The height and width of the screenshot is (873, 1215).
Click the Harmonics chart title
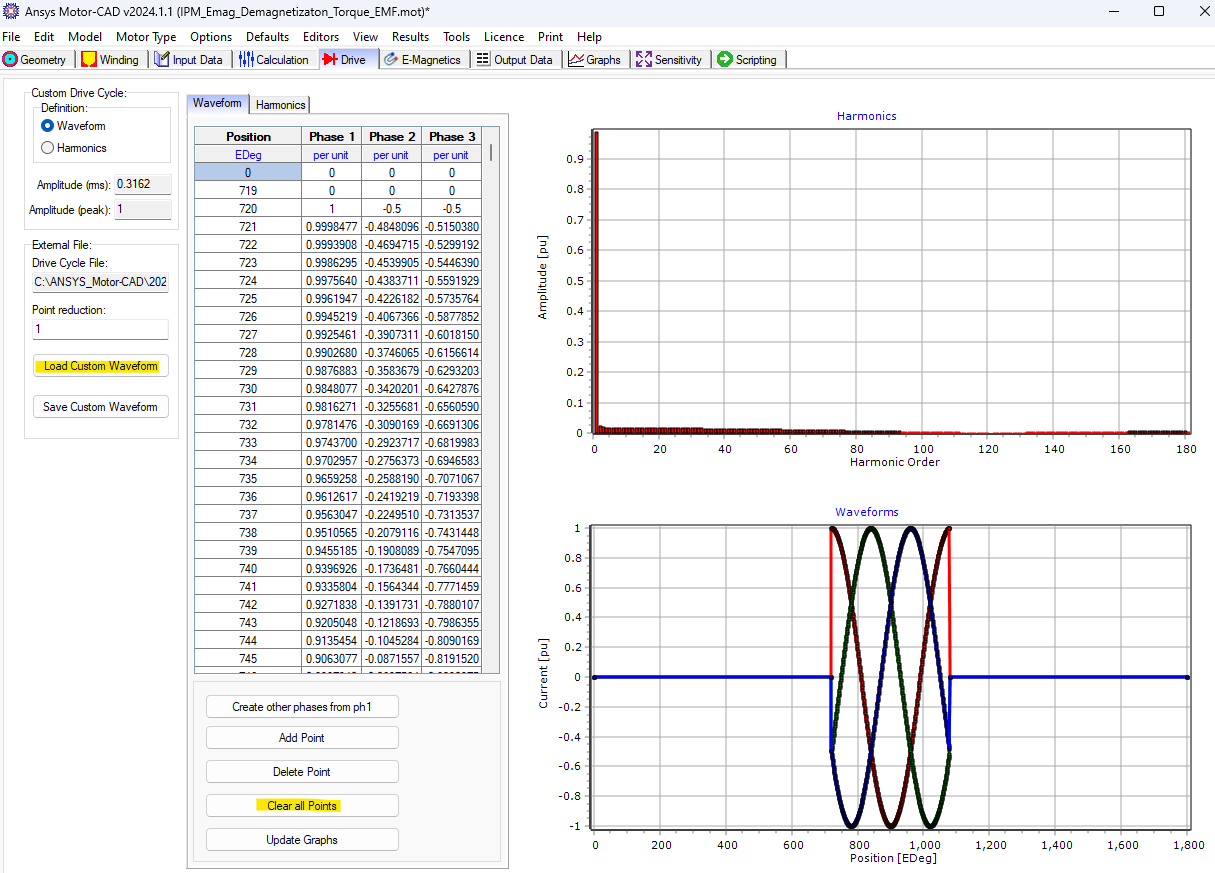coord(867,116)
